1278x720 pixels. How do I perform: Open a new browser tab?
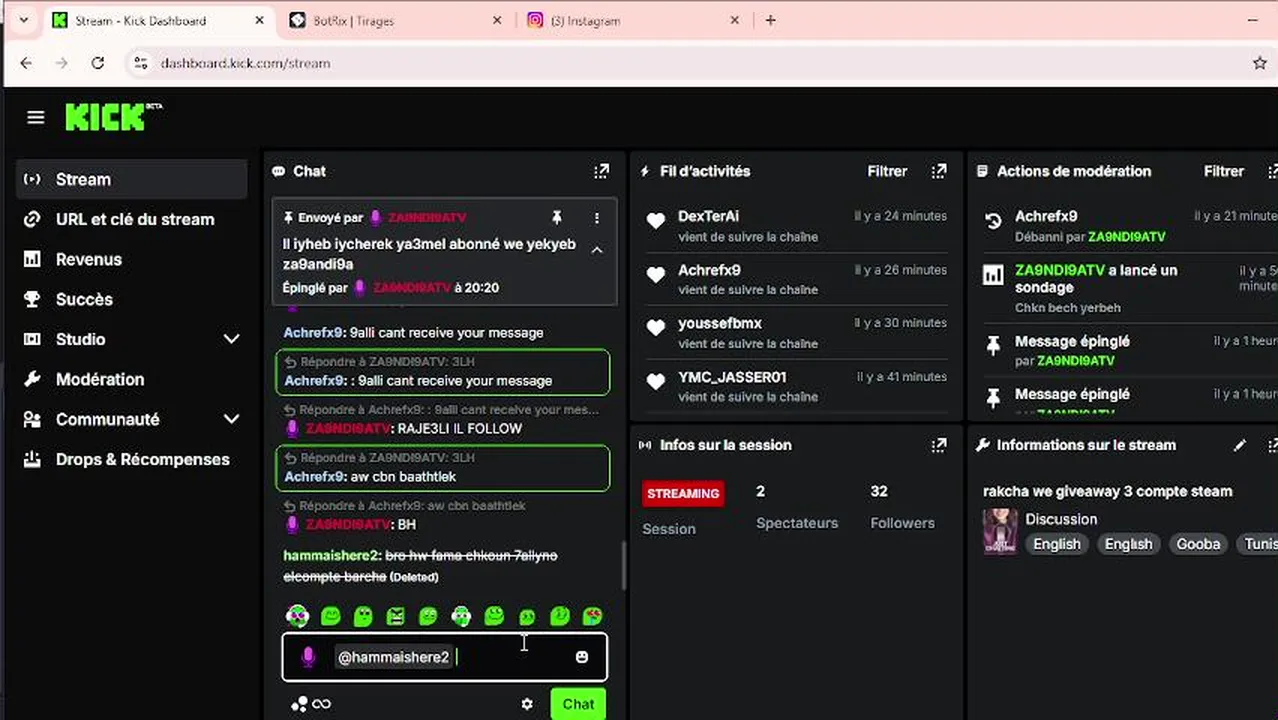click(770, 20)
